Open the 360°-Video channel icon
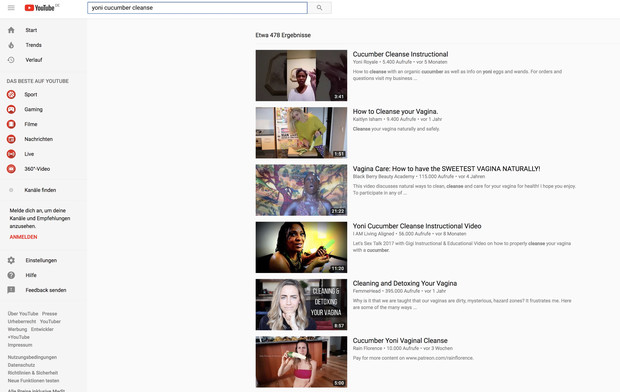Screen dimensions: 620x392 pos(11,169)
